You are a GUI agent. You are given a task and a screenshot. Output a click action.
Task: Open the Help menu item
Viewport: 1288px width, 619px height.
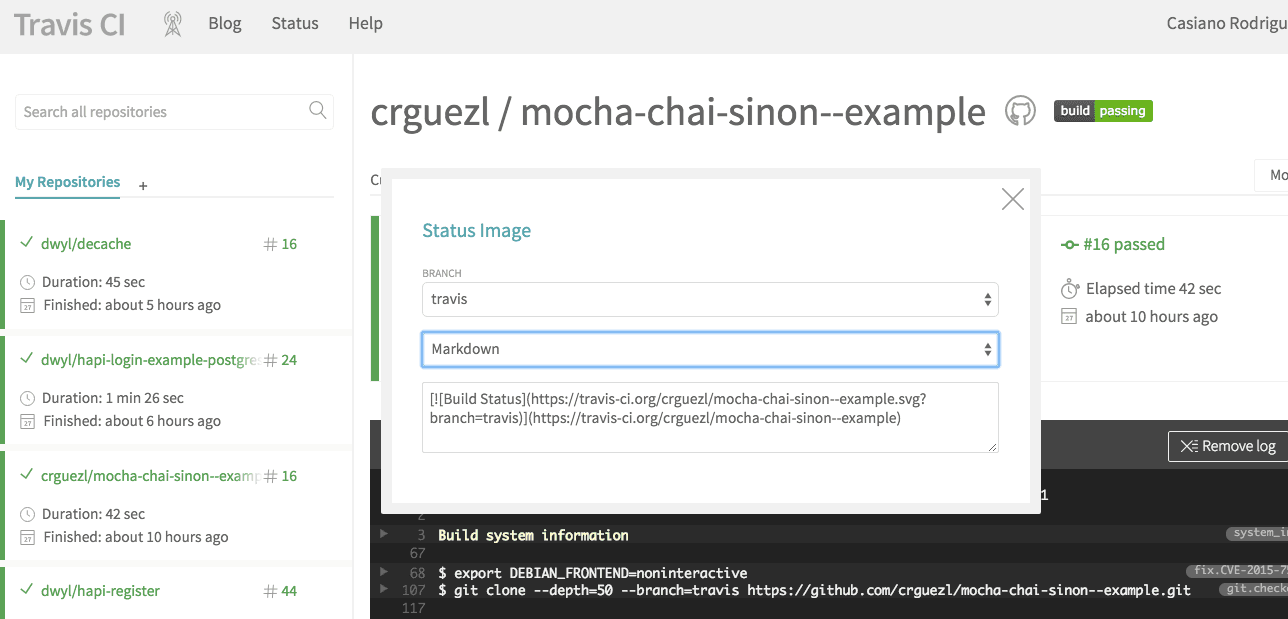[365, 23]
